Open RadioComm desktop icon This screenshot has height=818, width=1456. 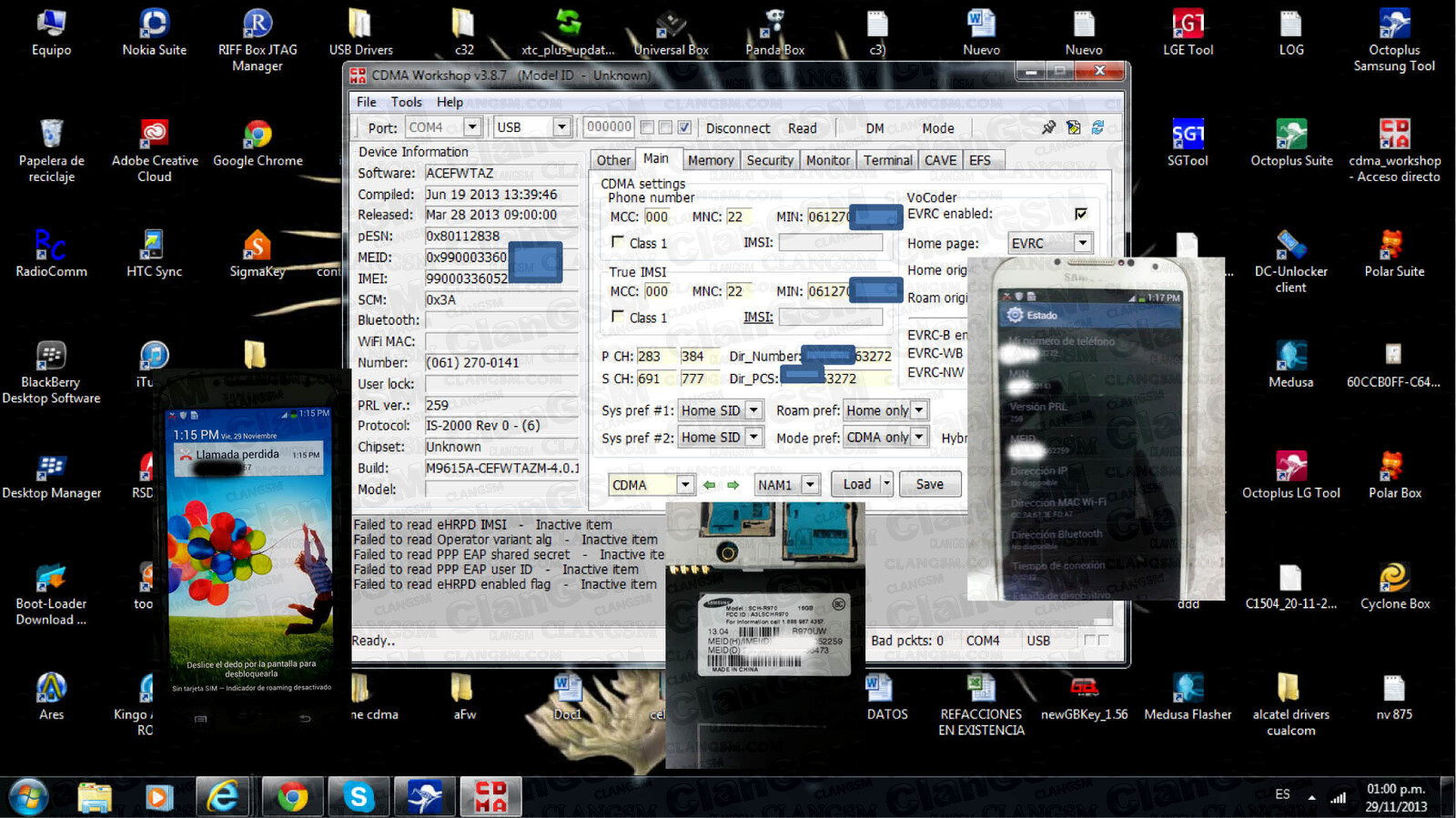(x=51, y=254)
